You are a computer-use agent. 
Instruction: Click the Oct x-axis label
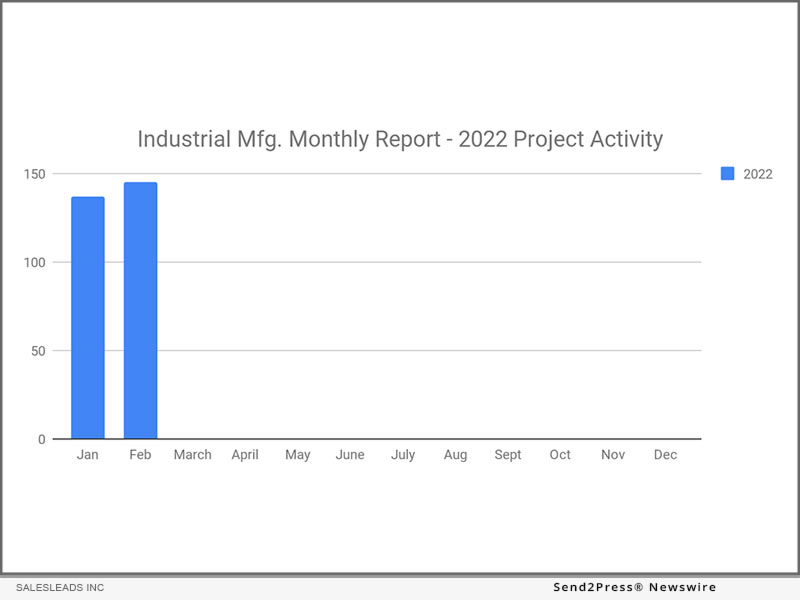(x=560, y=455)
